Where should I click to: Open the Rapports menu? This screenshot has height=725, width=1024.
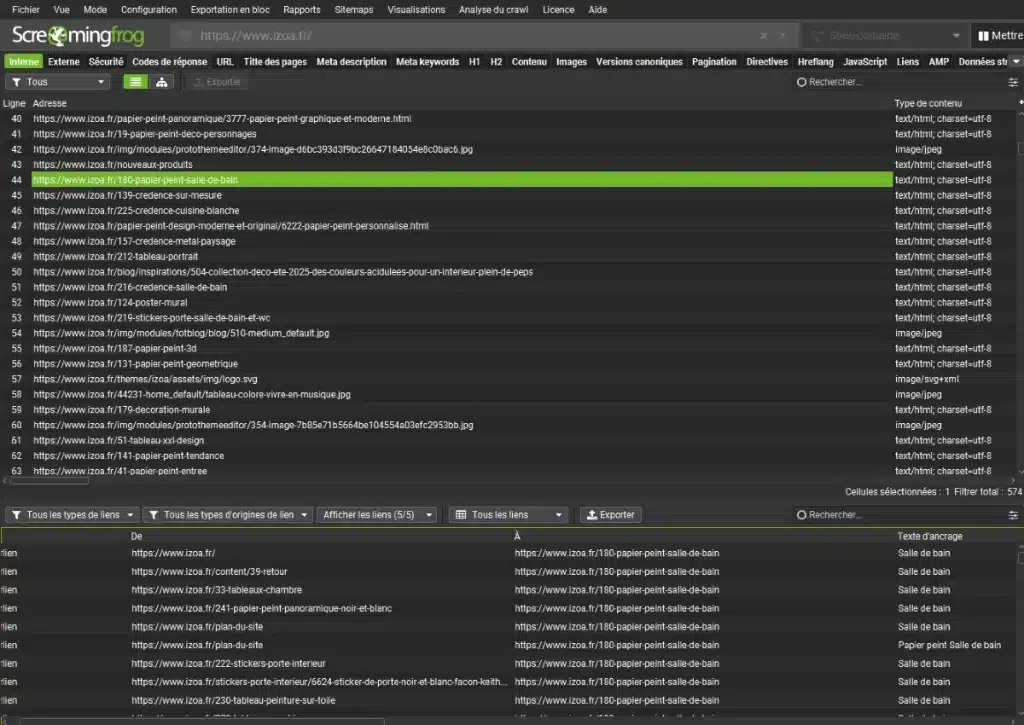pos(302,9)
